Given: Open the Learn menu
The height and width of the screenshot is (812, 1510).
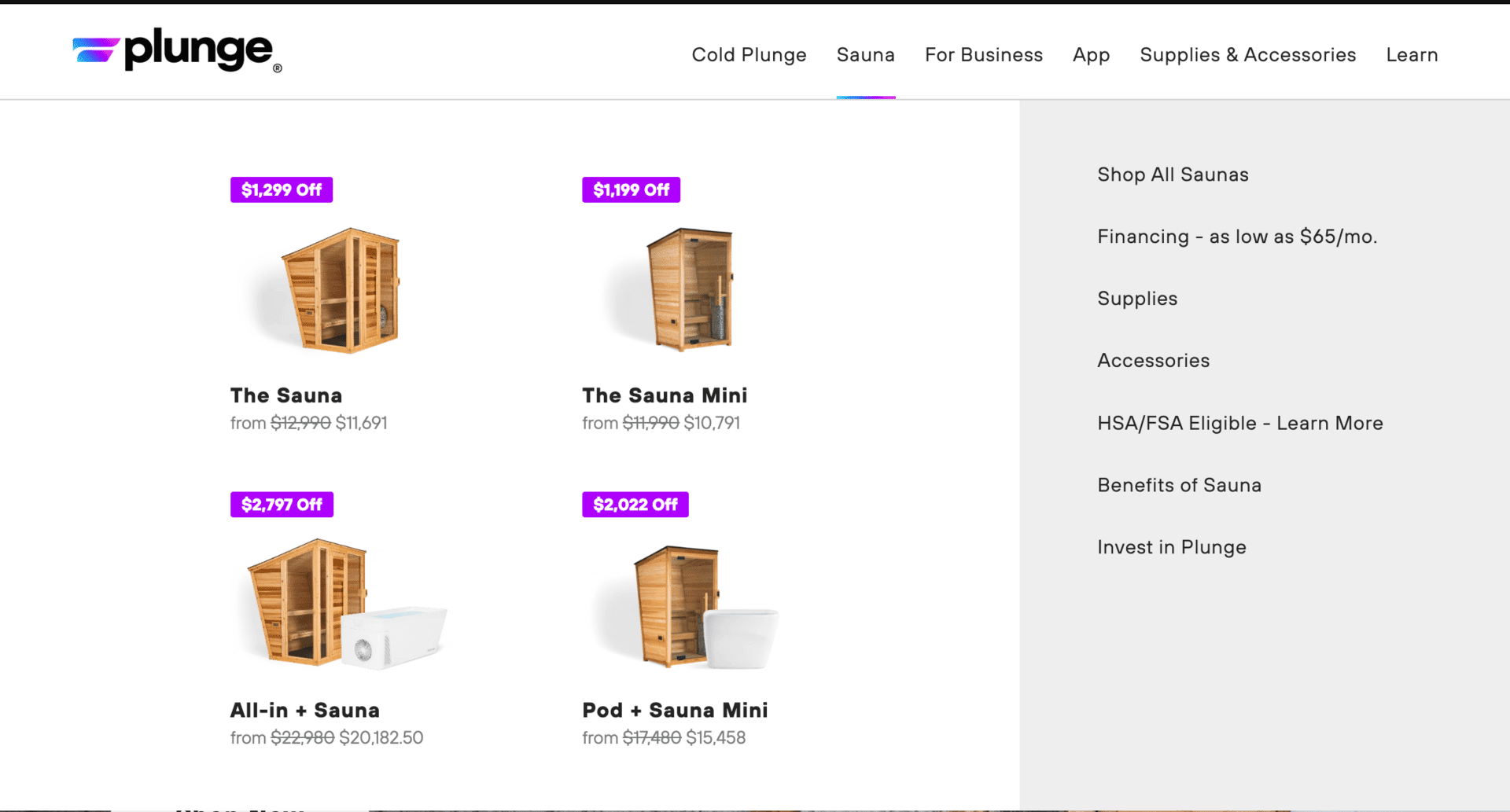Looking at the screenshot, I should tap(1412, 54).
